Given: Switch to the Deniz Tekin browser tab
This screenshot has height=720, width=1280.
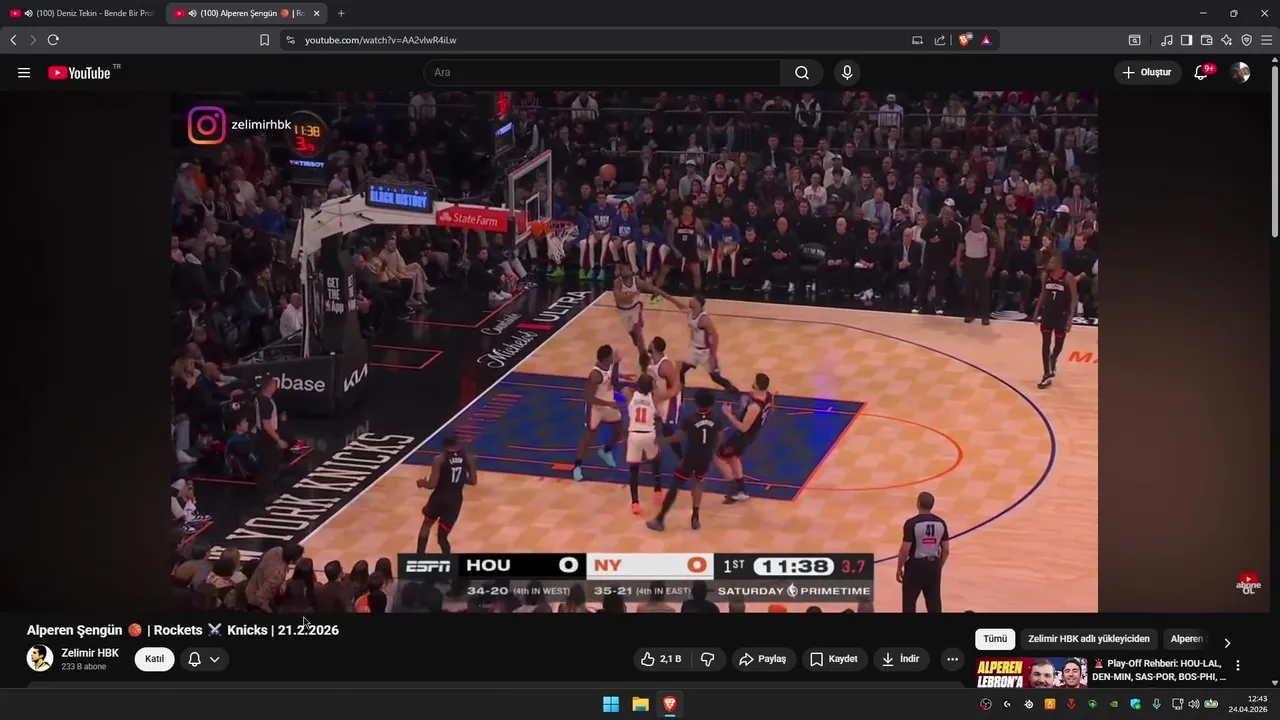Looking at the screenshot, I should point(82,13).
